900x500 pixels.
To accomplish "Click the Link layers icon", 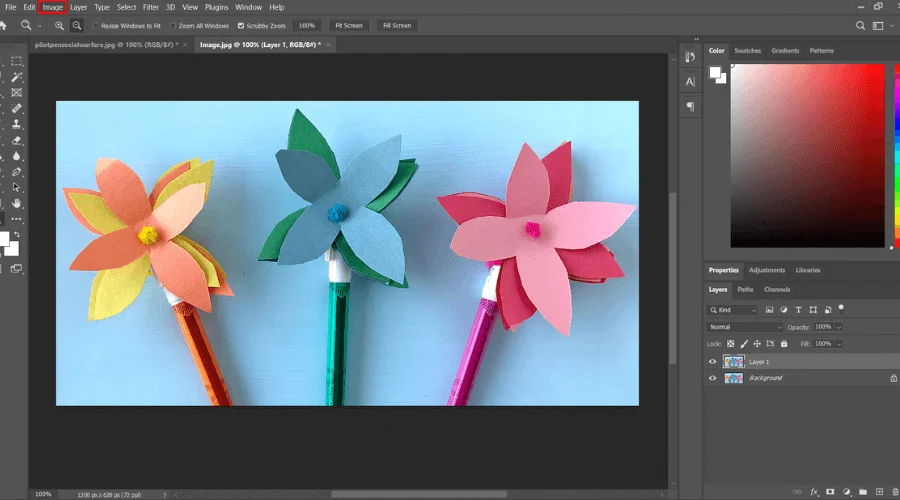I will click(797, 492).
